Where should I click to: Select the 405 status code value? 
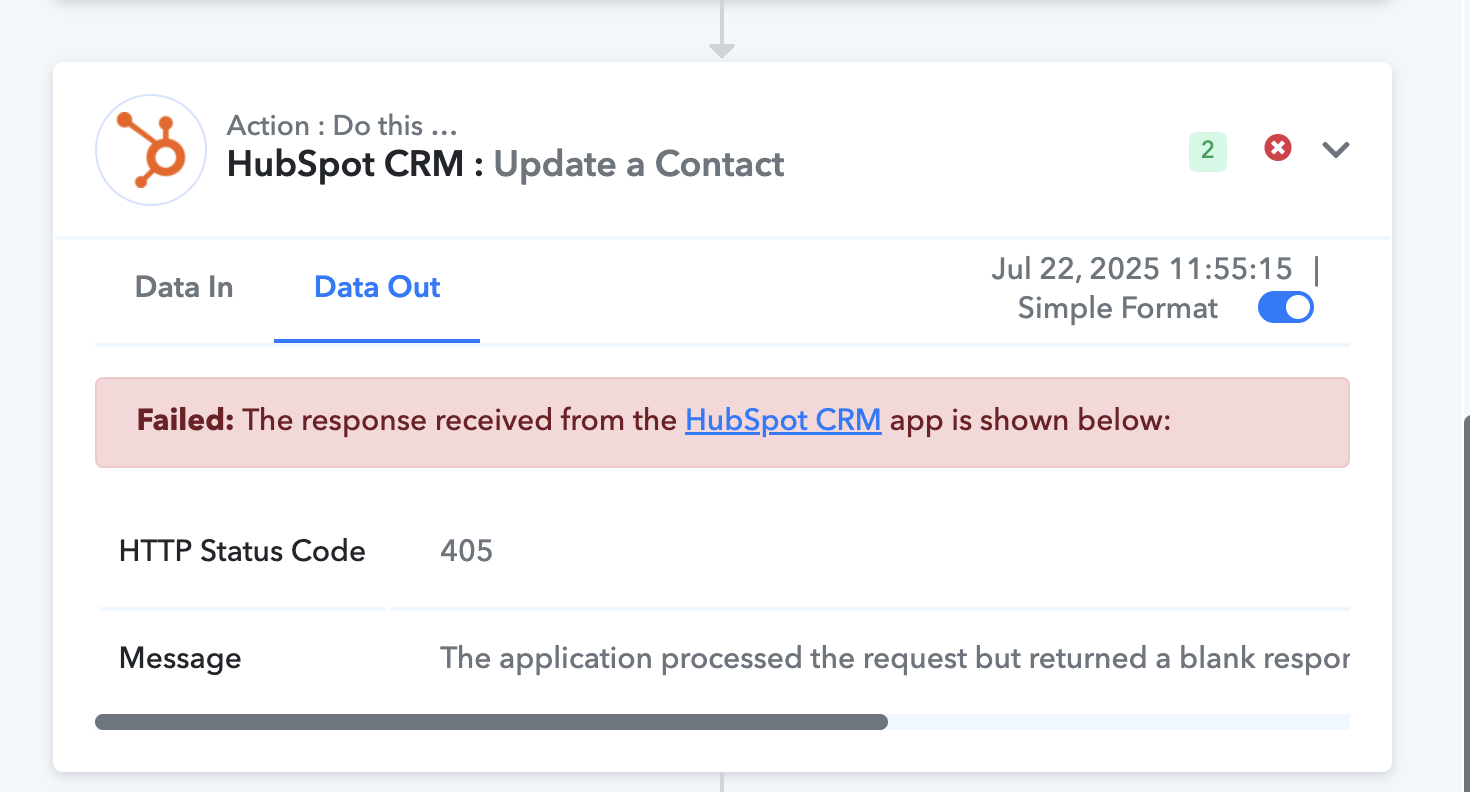[x=466, y=551]
